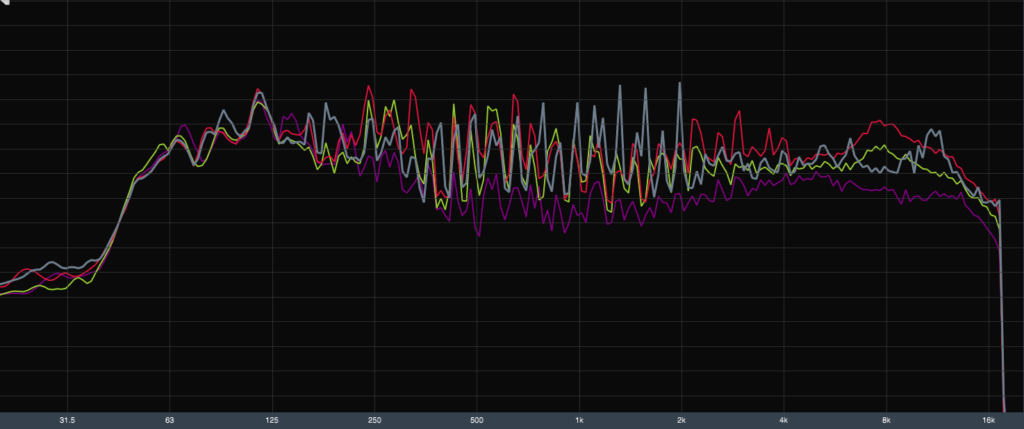The height and width of the screenshot is (429, 1024).
Task: Click the 16k frequency axis label
Action: pos(989,420)
